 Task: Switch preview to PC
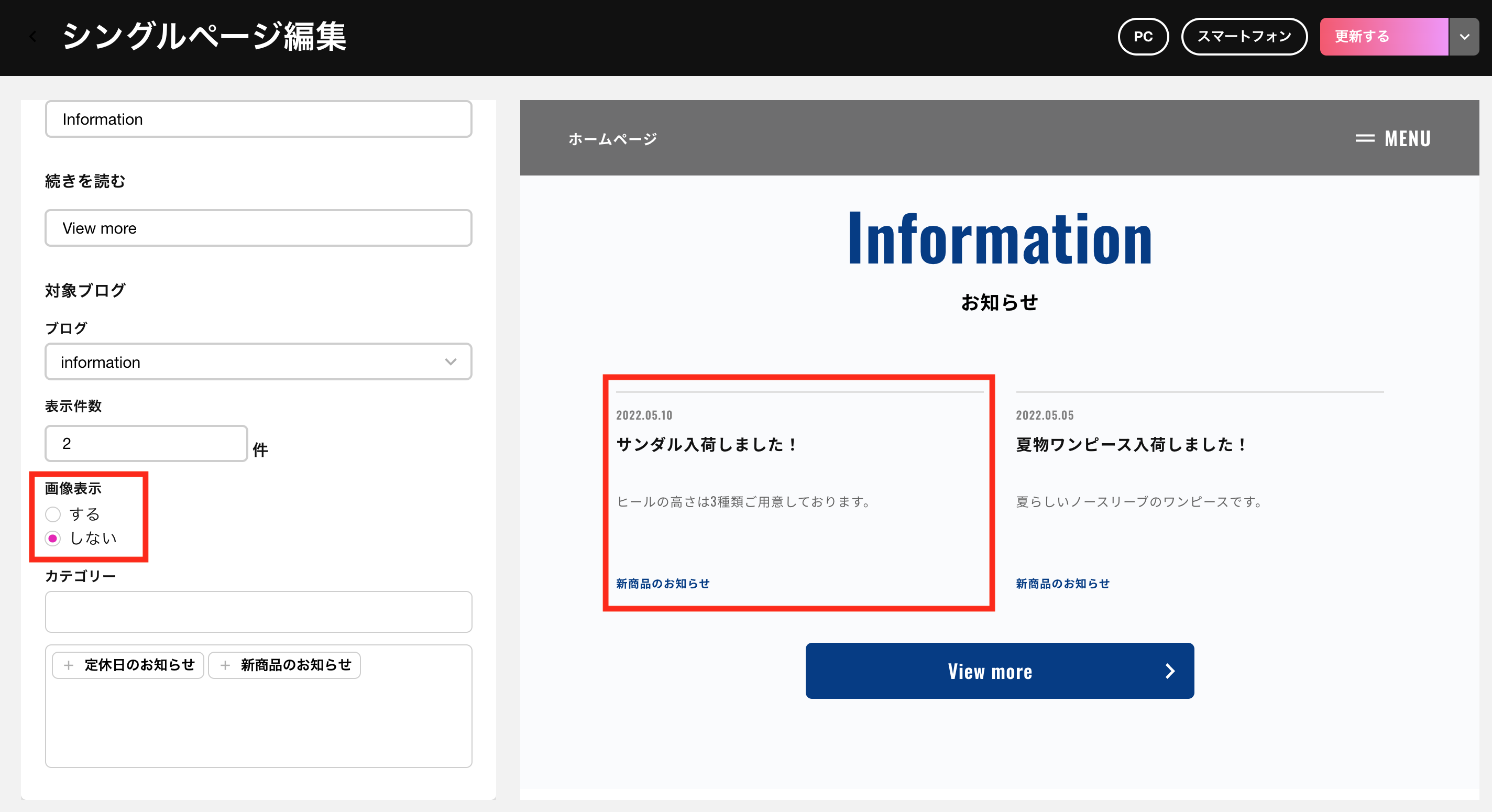[1143, 37]
